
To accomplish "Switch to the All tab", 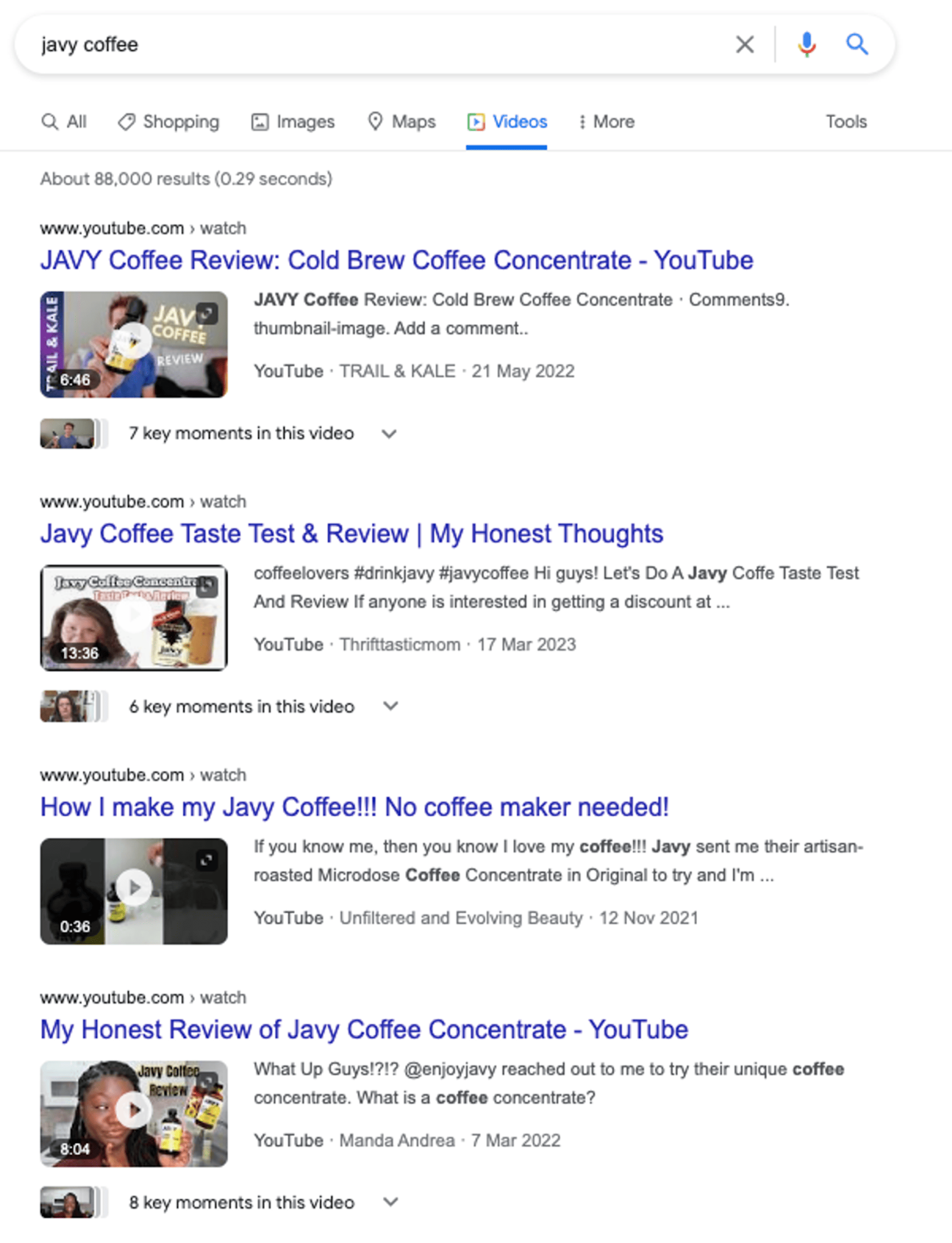I will (x=64, y=122).
